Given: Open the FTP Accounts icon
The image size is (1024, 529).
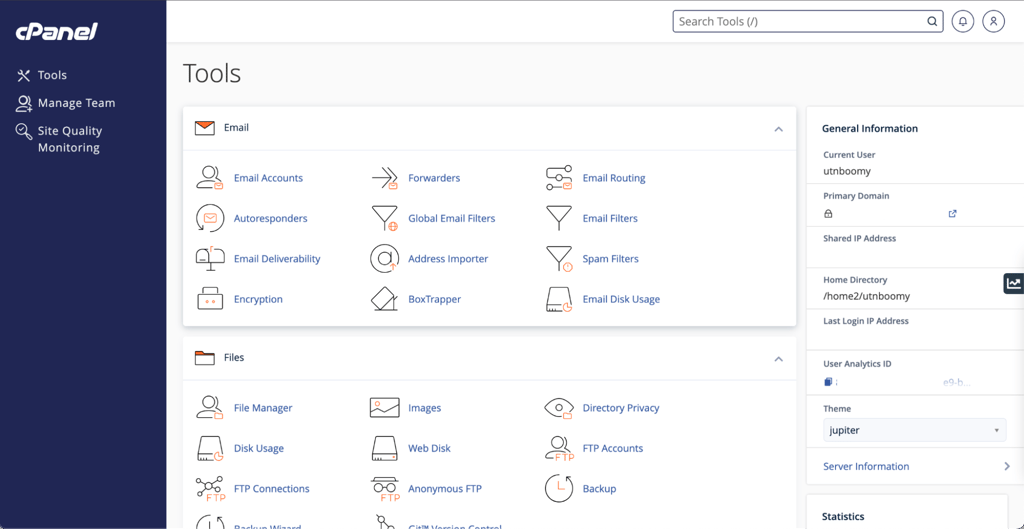Looking at the screenshot, I should 559,448.
